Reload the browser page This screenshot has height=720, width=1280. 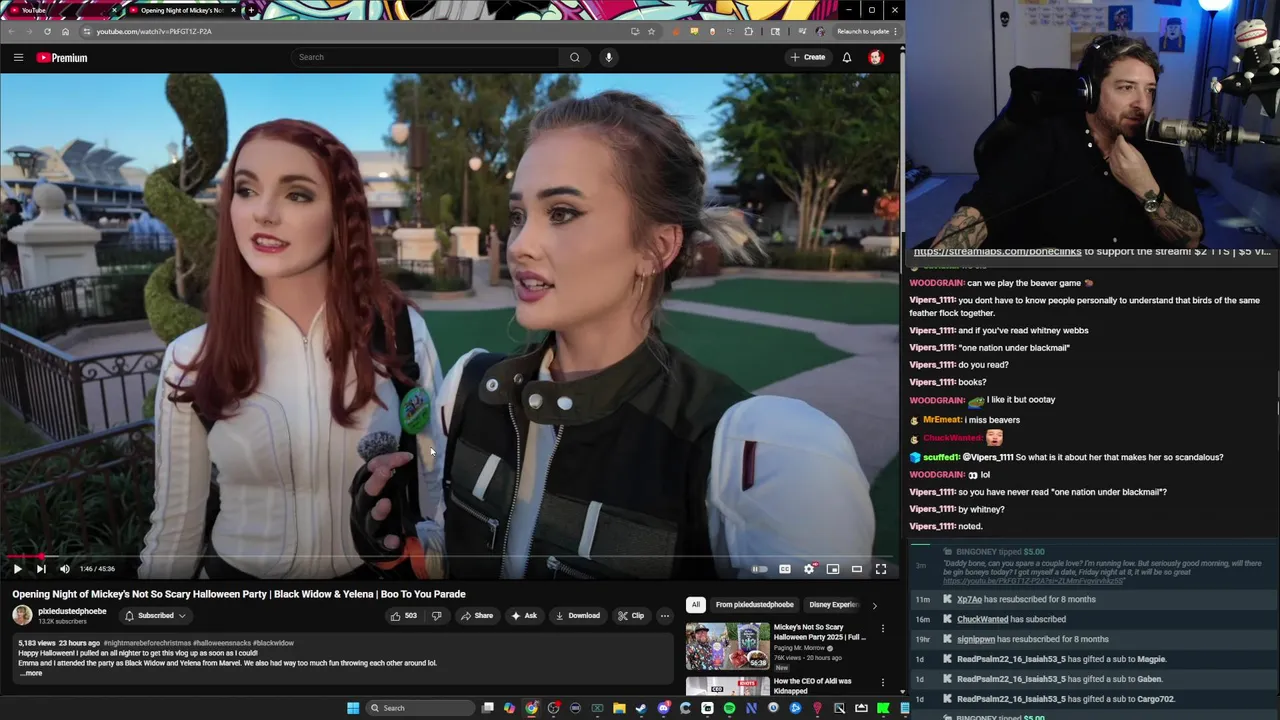click(x=47, y=31)
